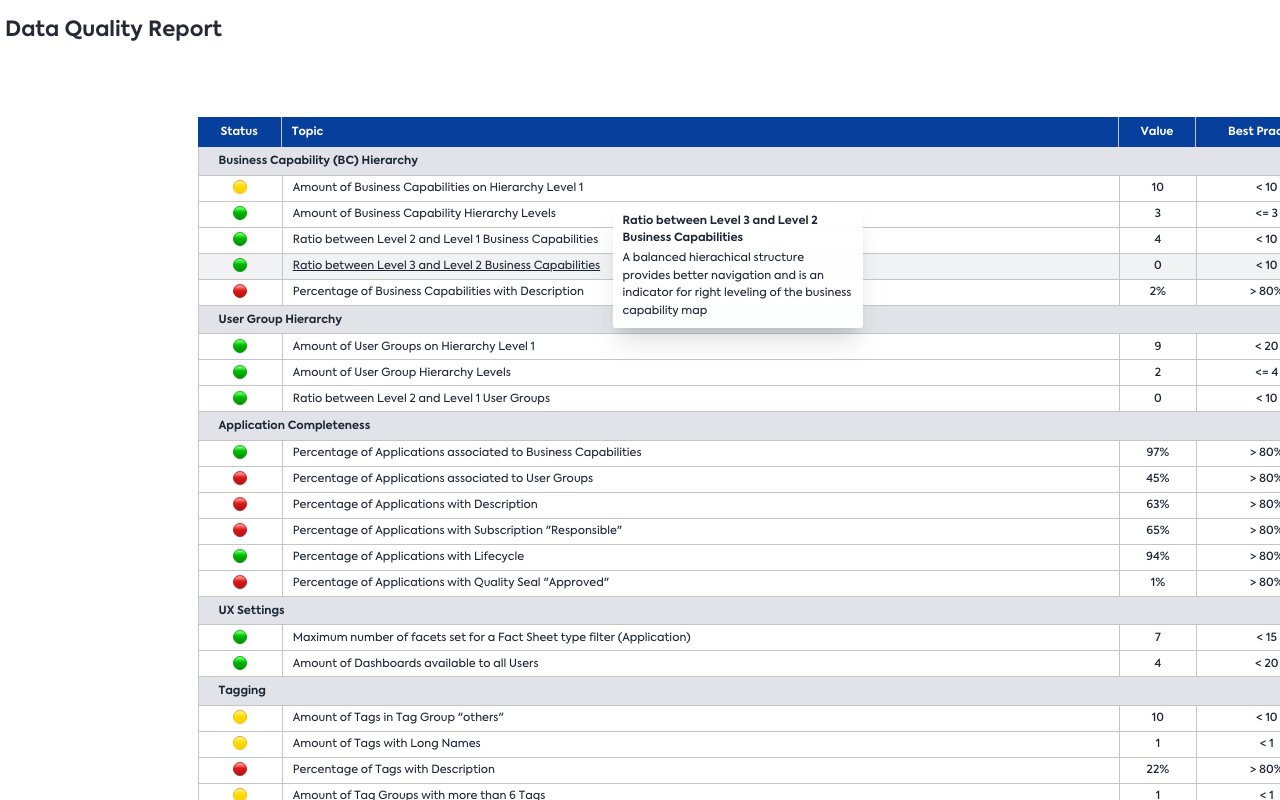Image resolution: width=1280 pixels, height=800 pixels.
Task: Click the 97% value for Applications associated to Business Capabilities
Action: (1157, 452)
